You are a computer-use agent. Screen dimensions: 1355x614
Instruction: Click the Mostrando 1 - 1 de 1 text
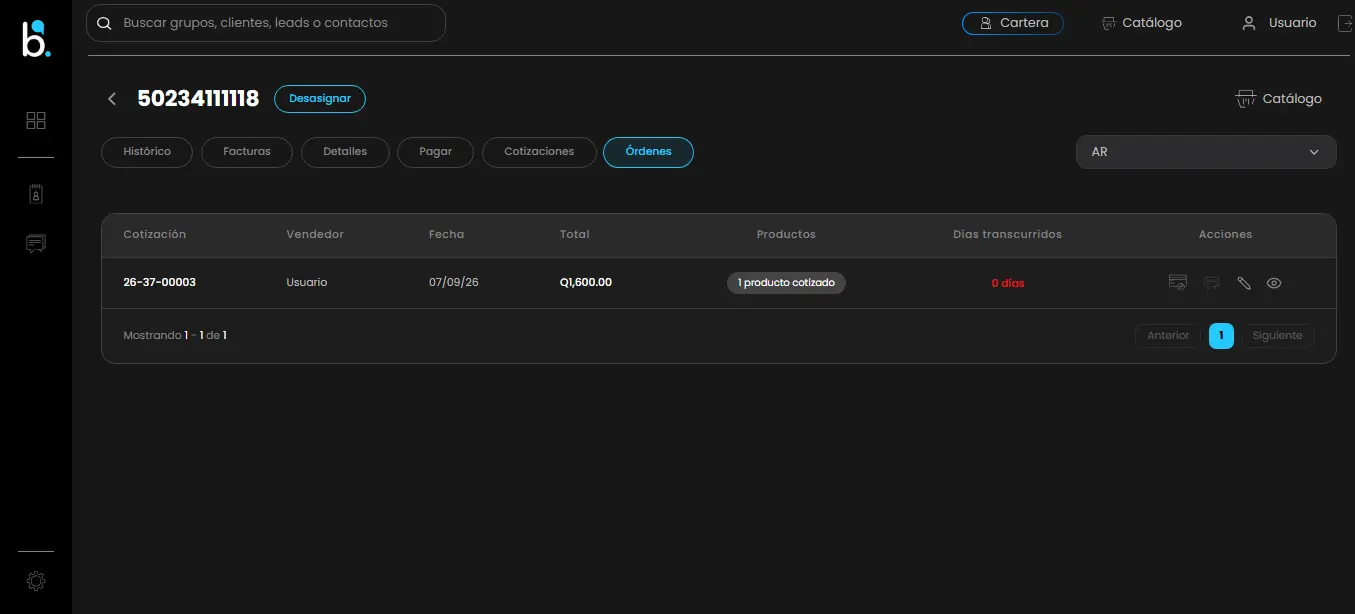point(175,336)
